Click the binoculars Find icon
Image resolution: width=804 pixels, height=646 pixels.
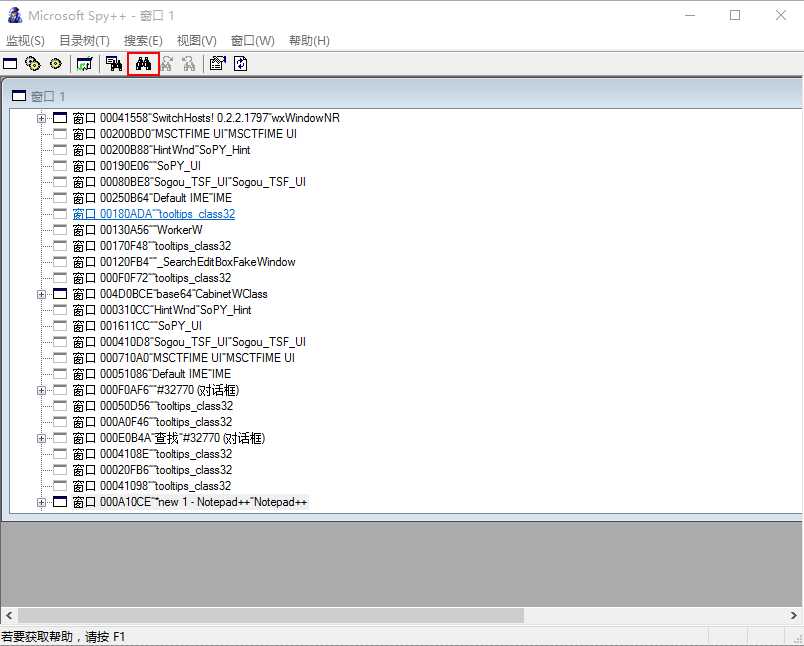[143, 64]
